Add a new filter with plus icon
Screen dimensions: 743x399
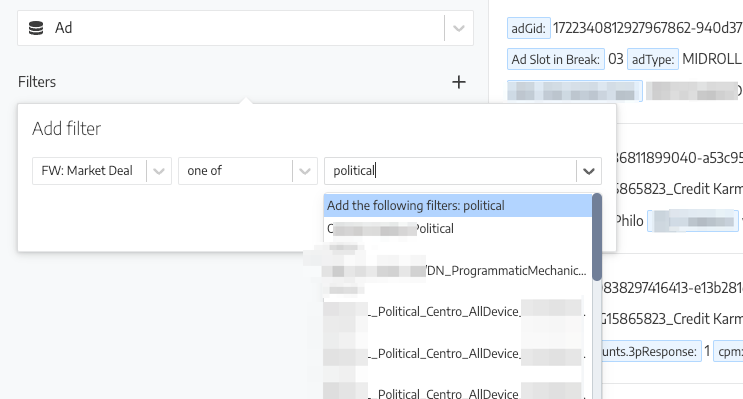459,82
